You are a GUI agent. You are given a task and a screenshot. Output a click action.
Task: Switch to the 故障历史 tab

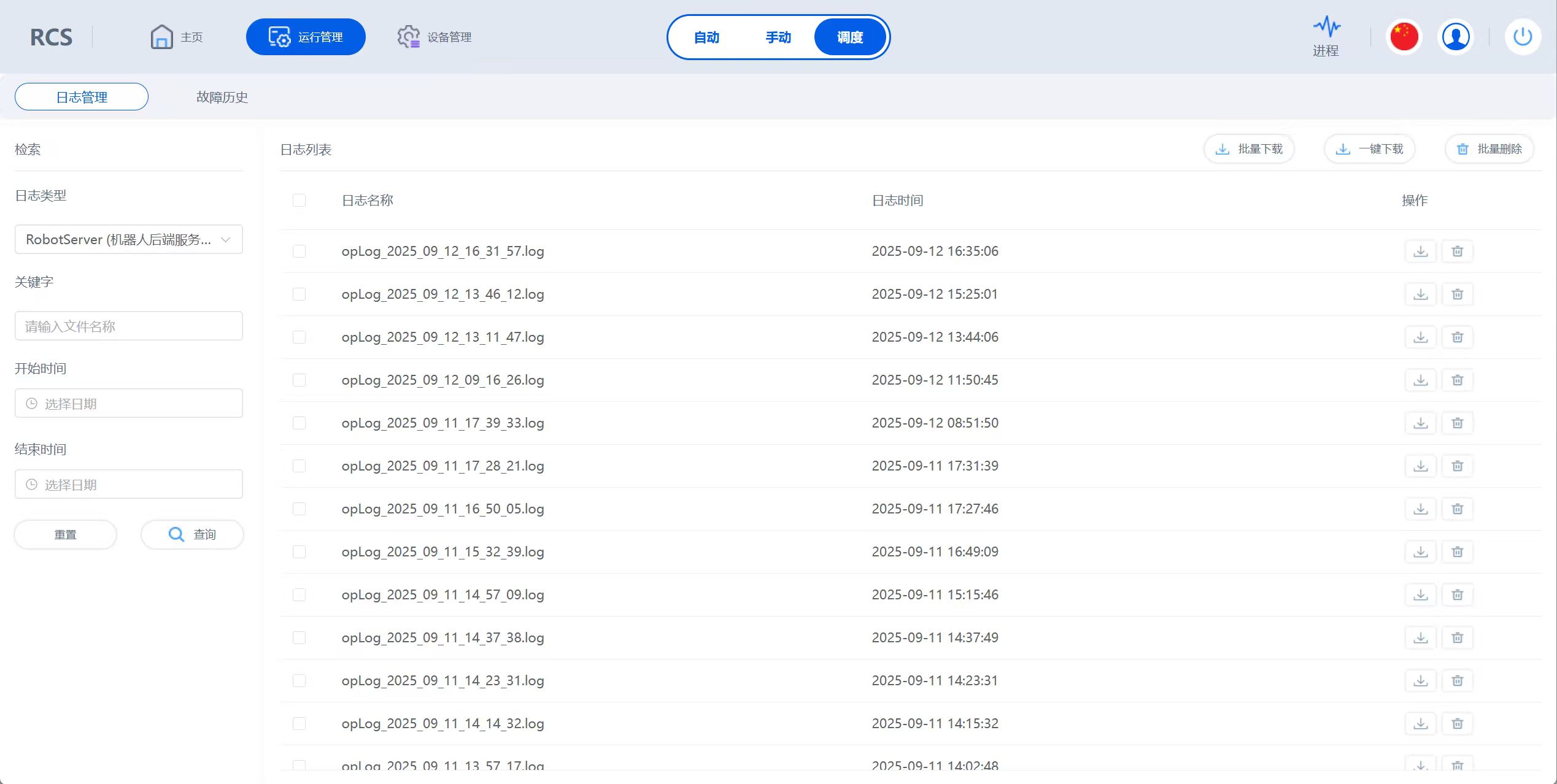coord(222,97)
